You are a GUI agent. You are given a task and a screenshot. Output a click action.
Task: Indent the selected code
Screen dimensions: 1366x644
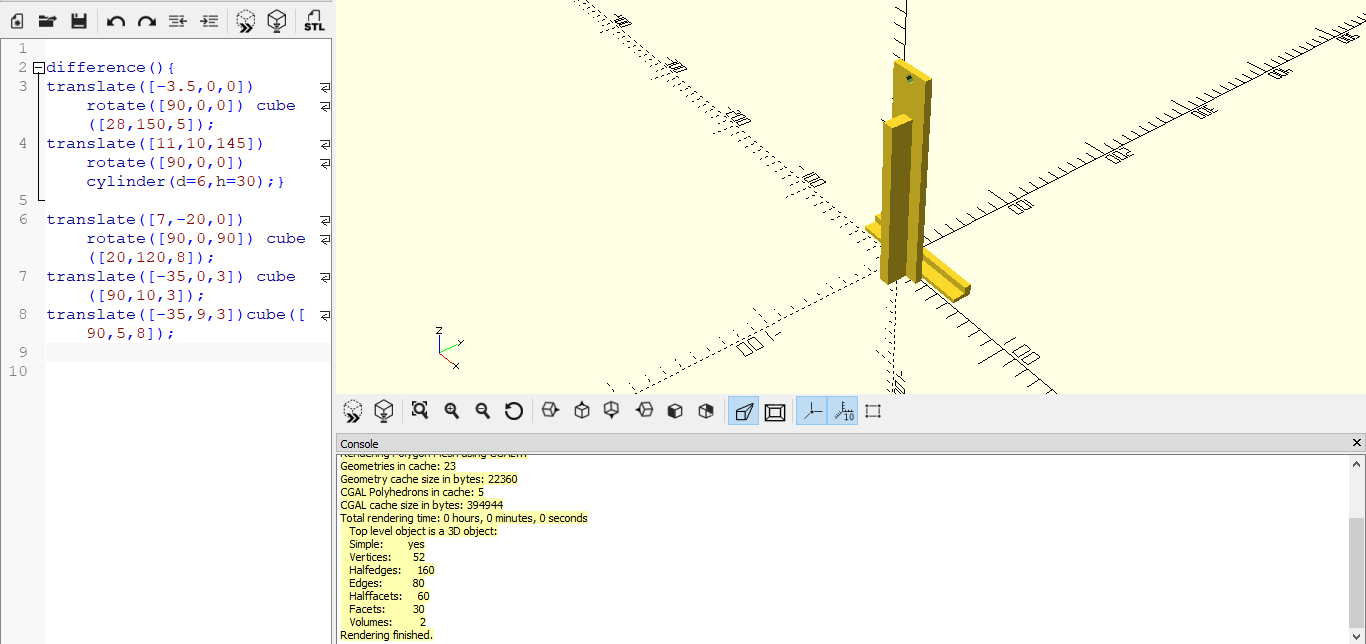tap(209, 21)
